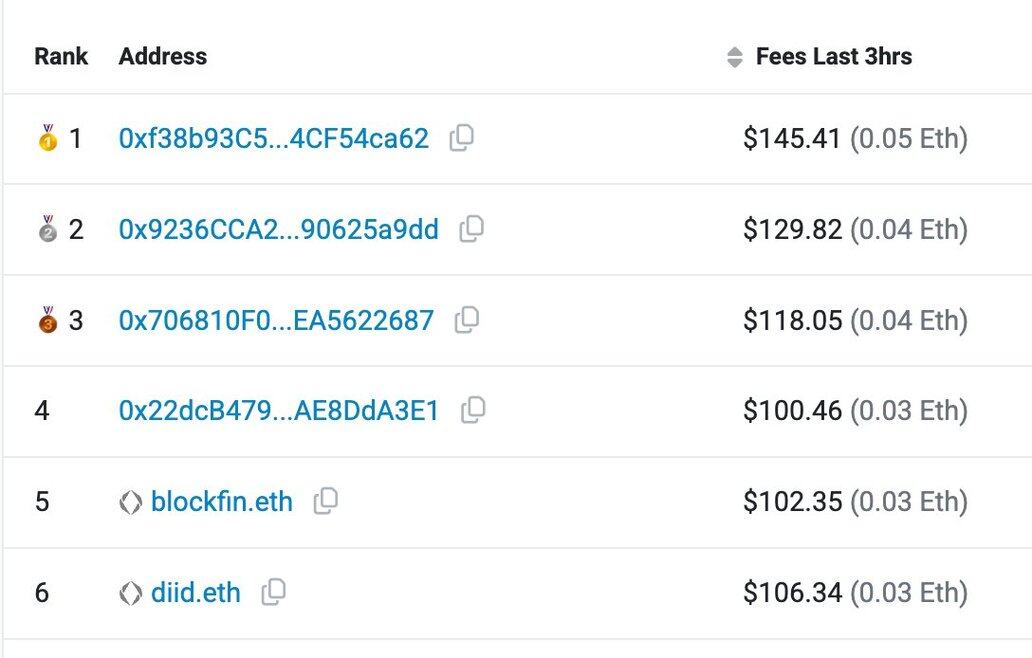Sort by Fees Last 3hrs arrows

coord(735,57)
